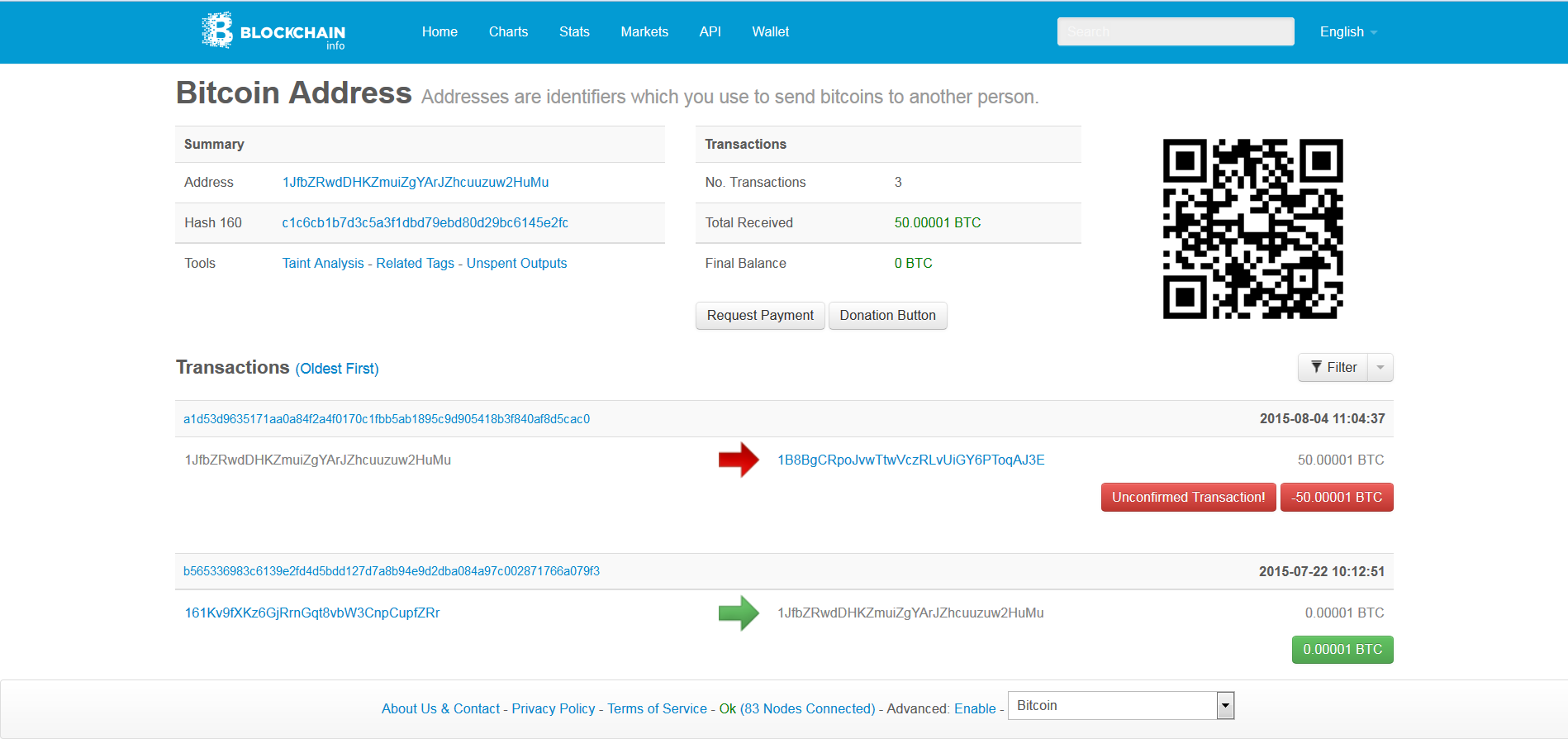Open the Charts menu item
1568x739 pixels.
click(x=508, y=31)
